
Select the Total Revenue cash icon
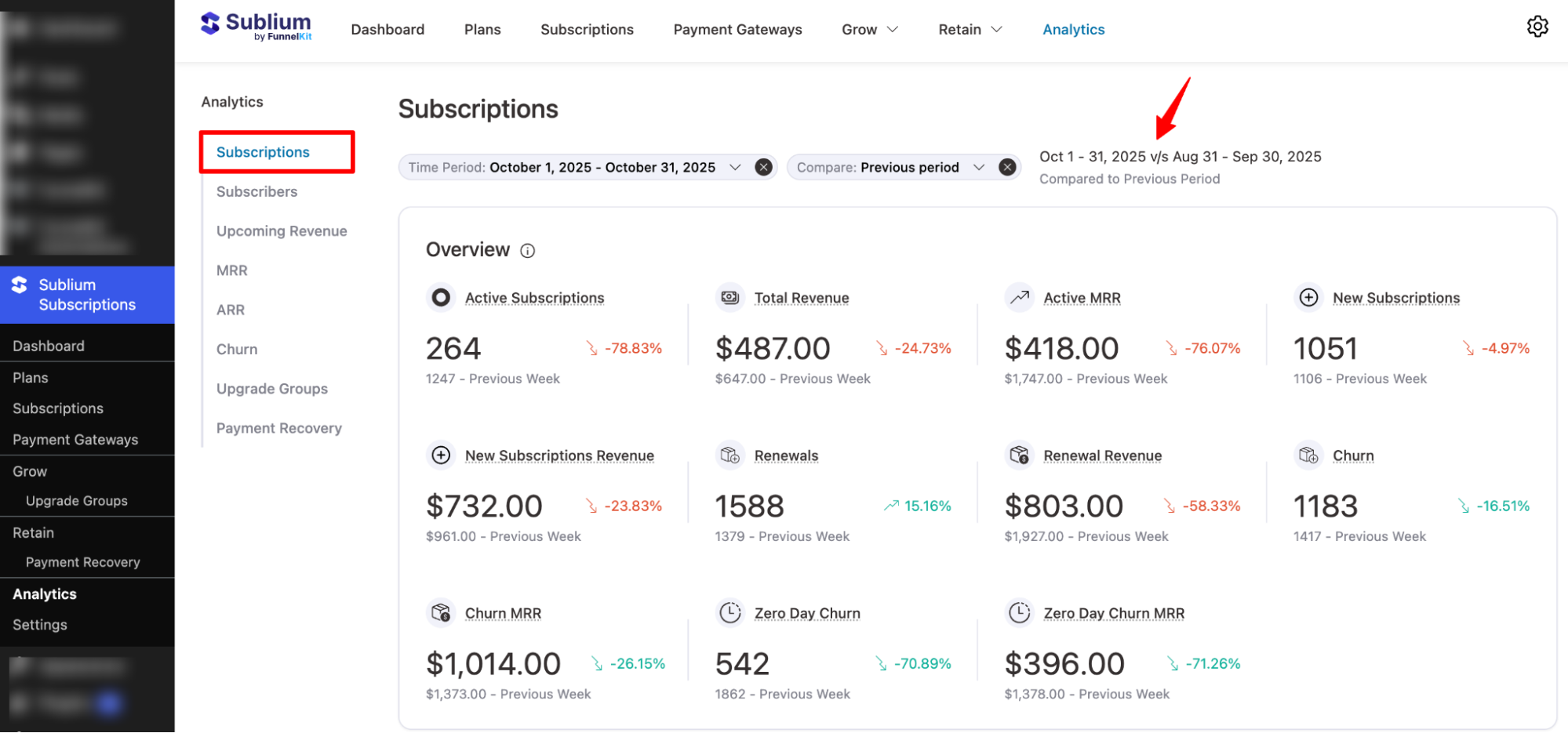tap(729, 297)
